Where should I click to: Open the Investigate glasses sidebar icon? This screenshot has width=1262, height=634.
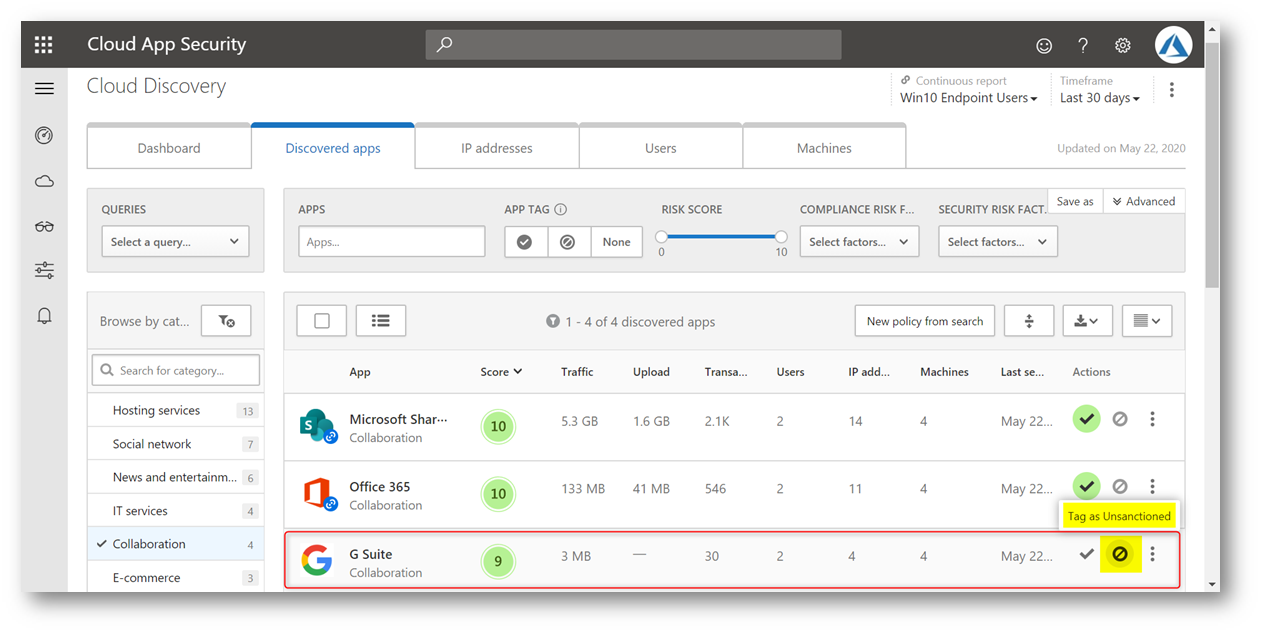tap(44, 226)
